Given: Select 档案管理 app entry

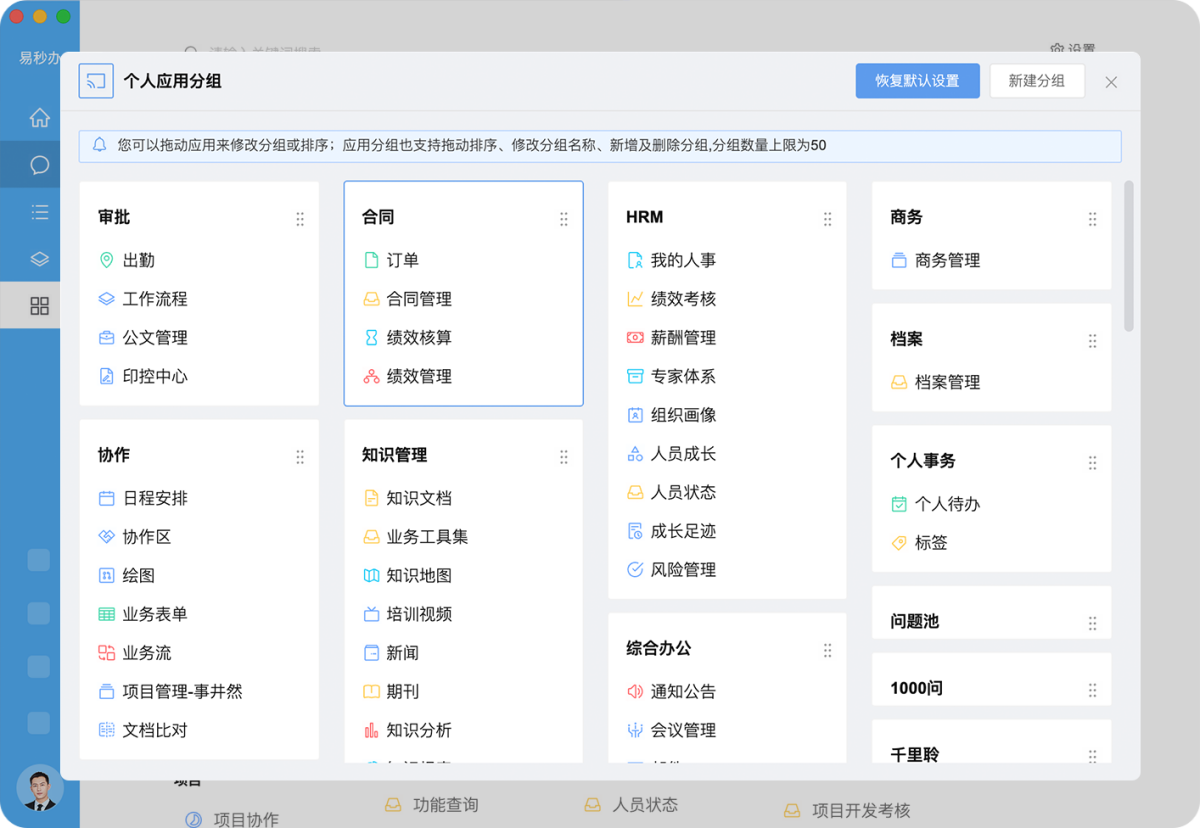Looking at the screenshot, I should pyautogui.click(x=947, y=382).
